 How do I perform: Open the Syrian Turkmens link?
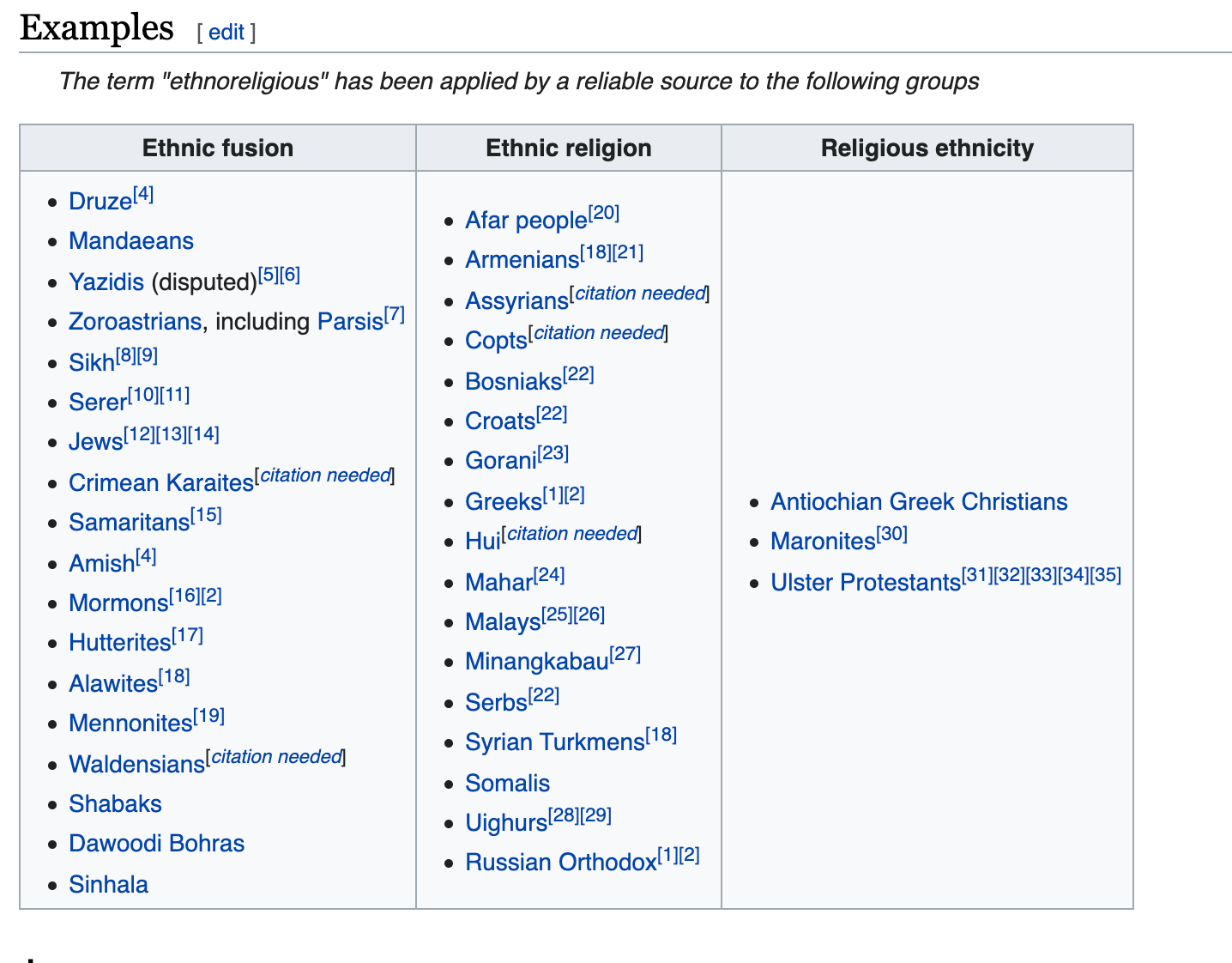click(554, 742)
